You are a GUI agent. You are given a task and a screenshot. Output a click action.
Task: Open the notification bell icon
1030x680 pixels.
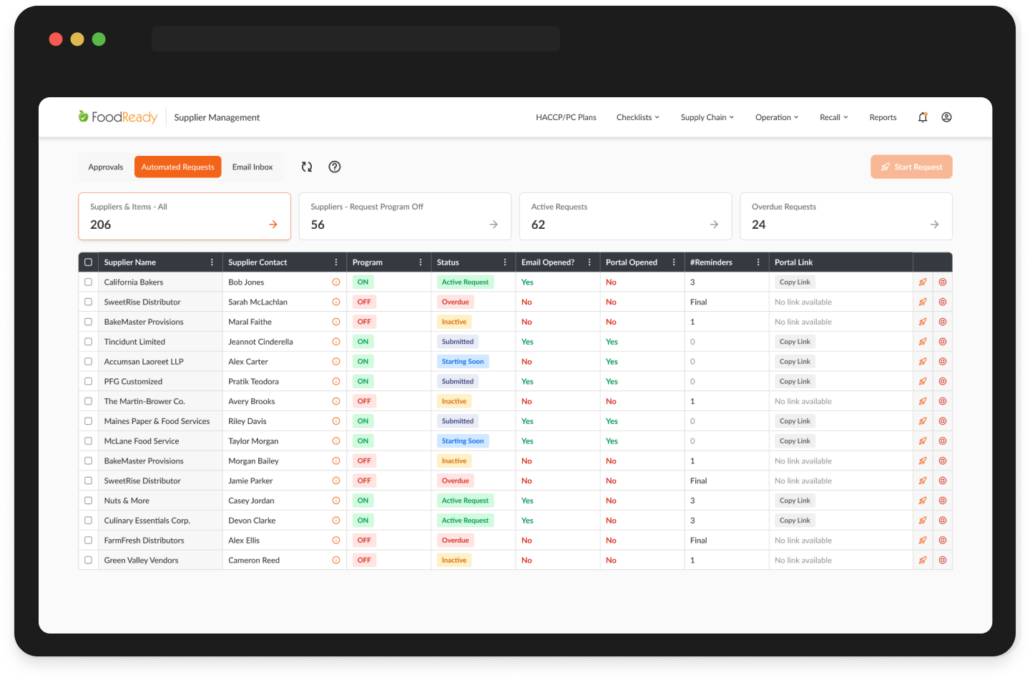(x=921, y=117)
